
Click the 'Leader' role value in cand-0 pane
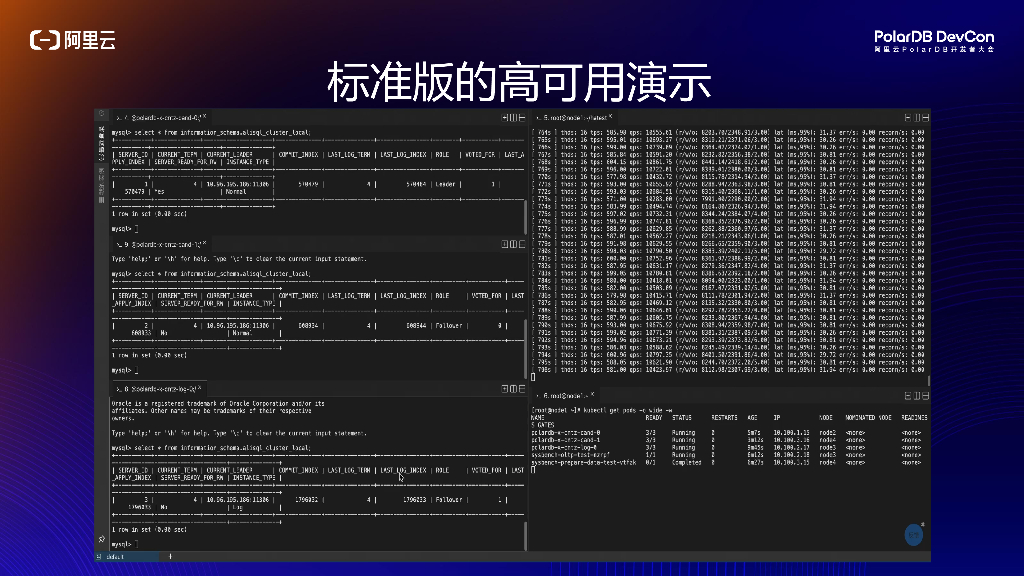click(445, 184)
